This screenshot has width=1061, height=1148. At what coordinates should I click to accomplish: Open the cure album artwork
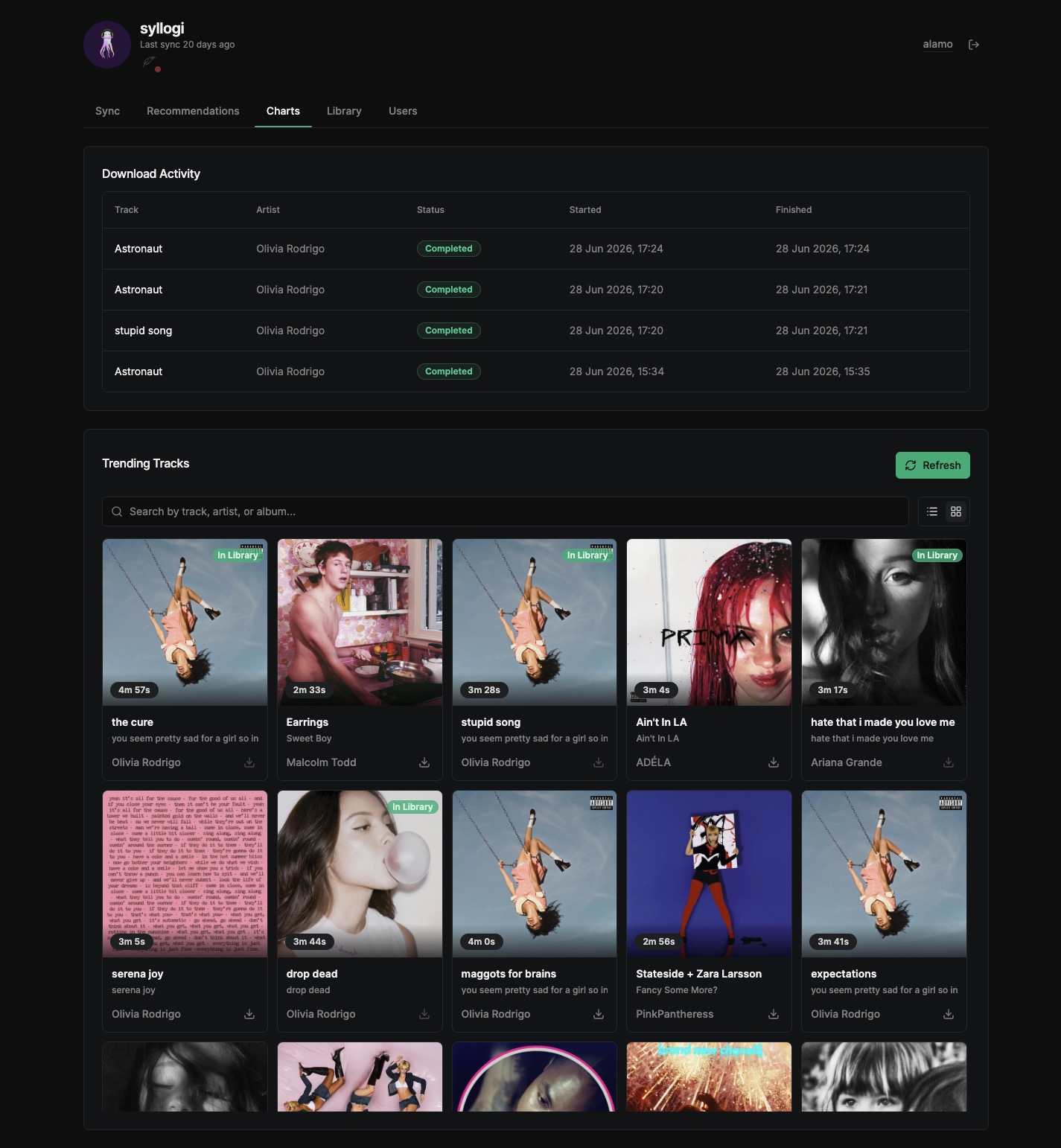(185, 622)
